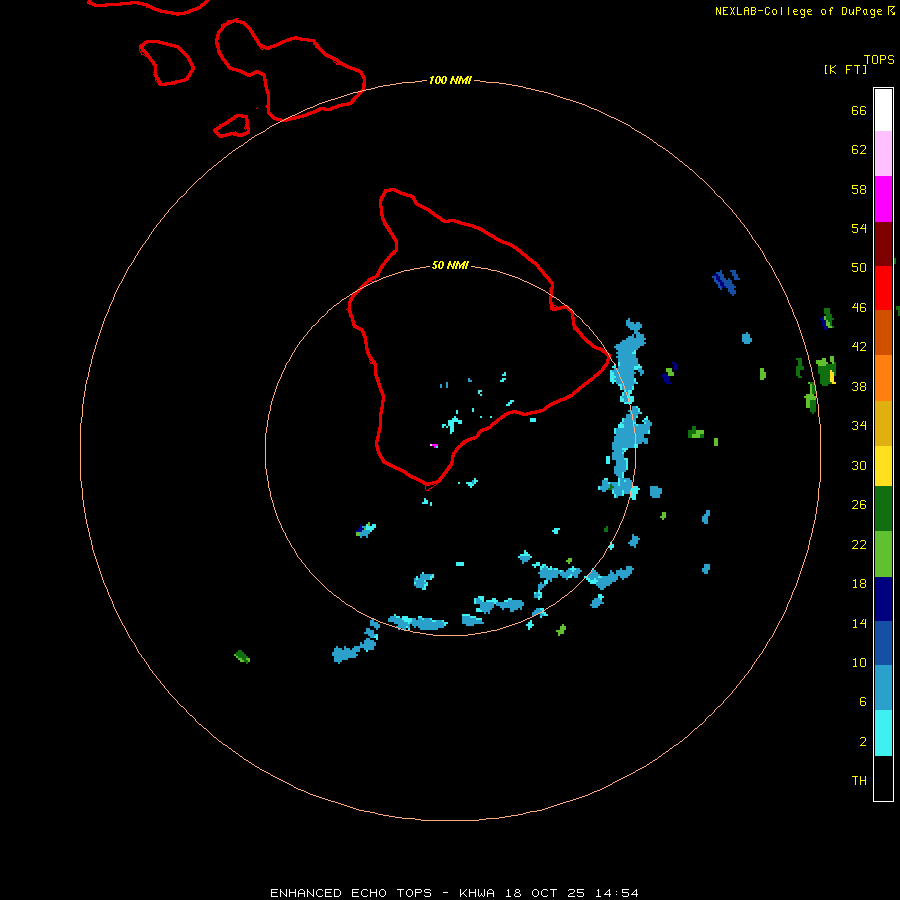Click the 34 value on the scale
The image size is (900, 900).
point(859,426)
